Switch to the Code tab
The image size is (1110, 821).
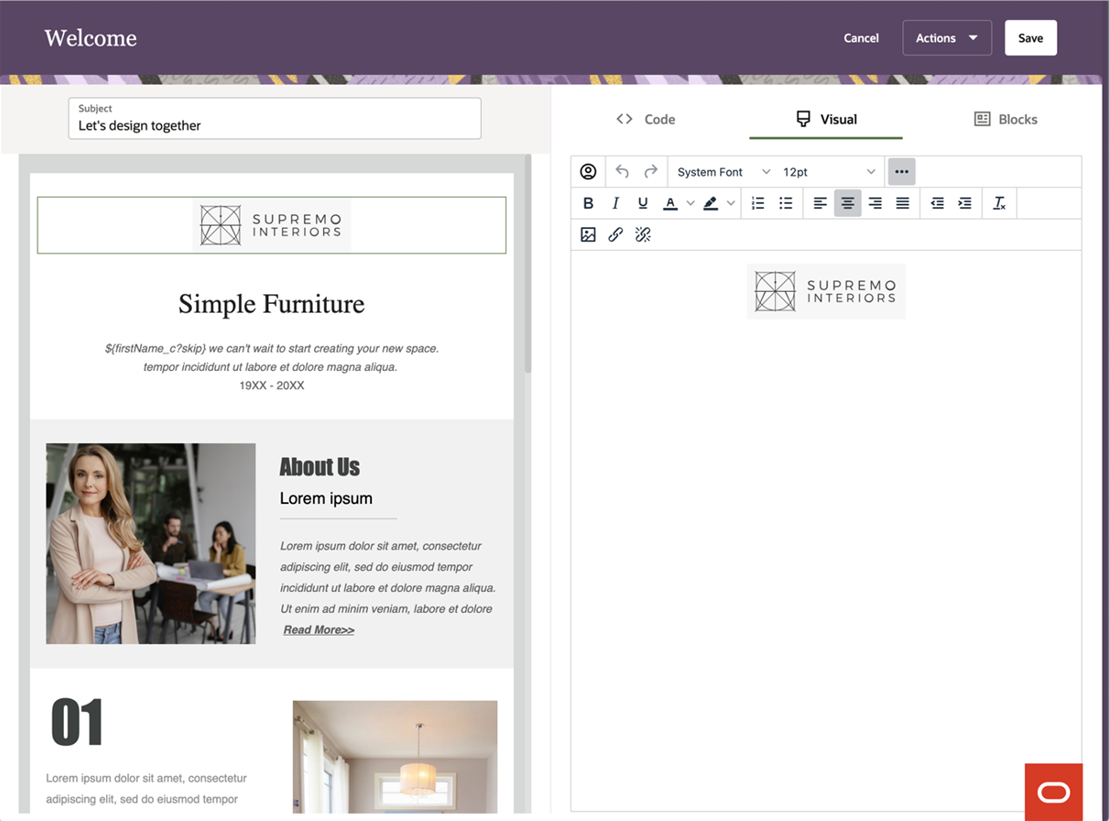point(646,119)
